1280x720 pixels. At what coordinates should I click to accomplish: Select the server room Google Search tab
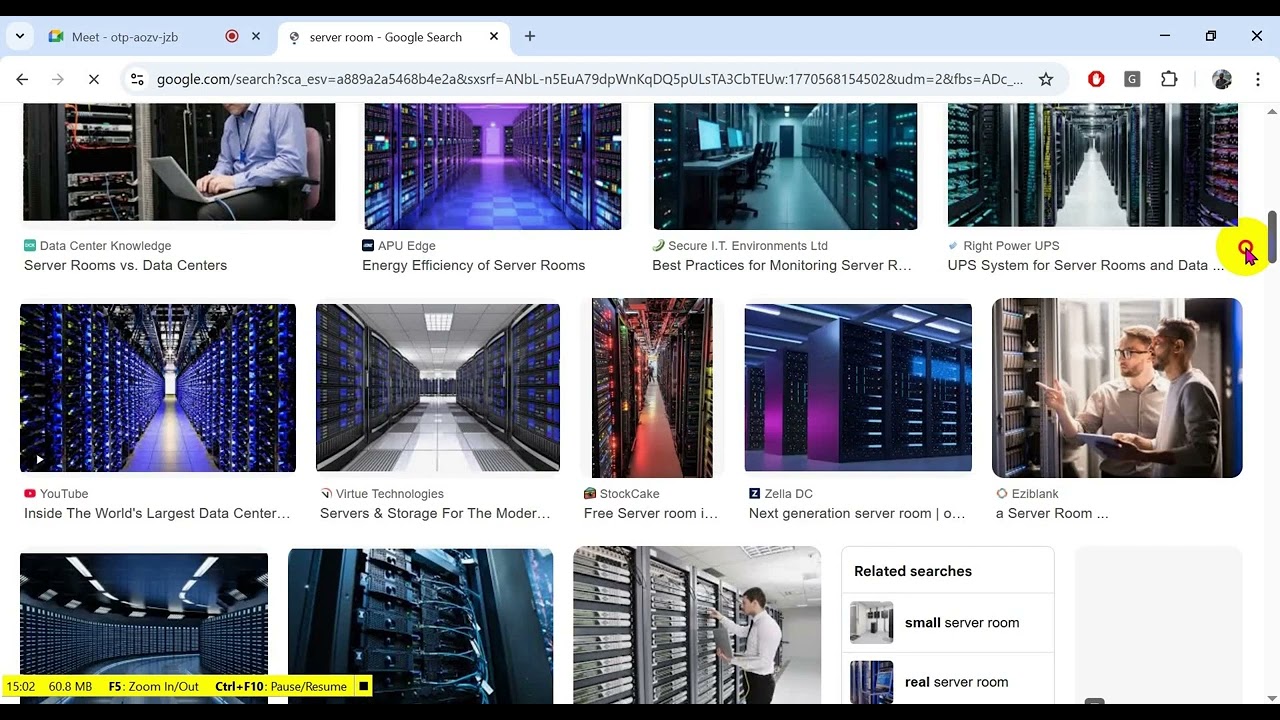coord(385,37)
